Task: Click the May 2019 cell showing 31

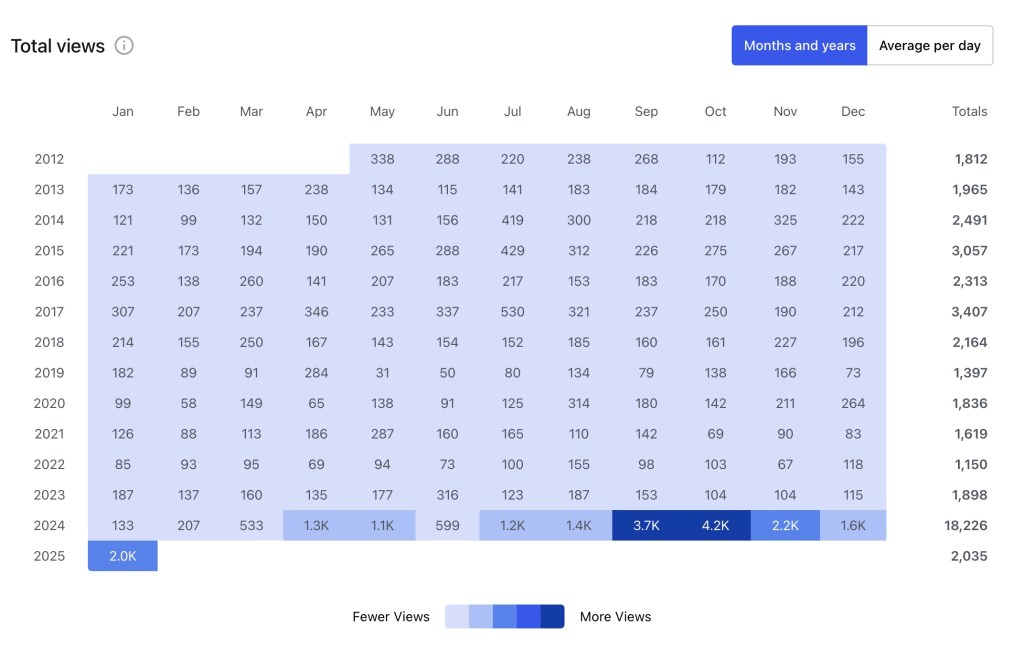Action: [382, 373]
